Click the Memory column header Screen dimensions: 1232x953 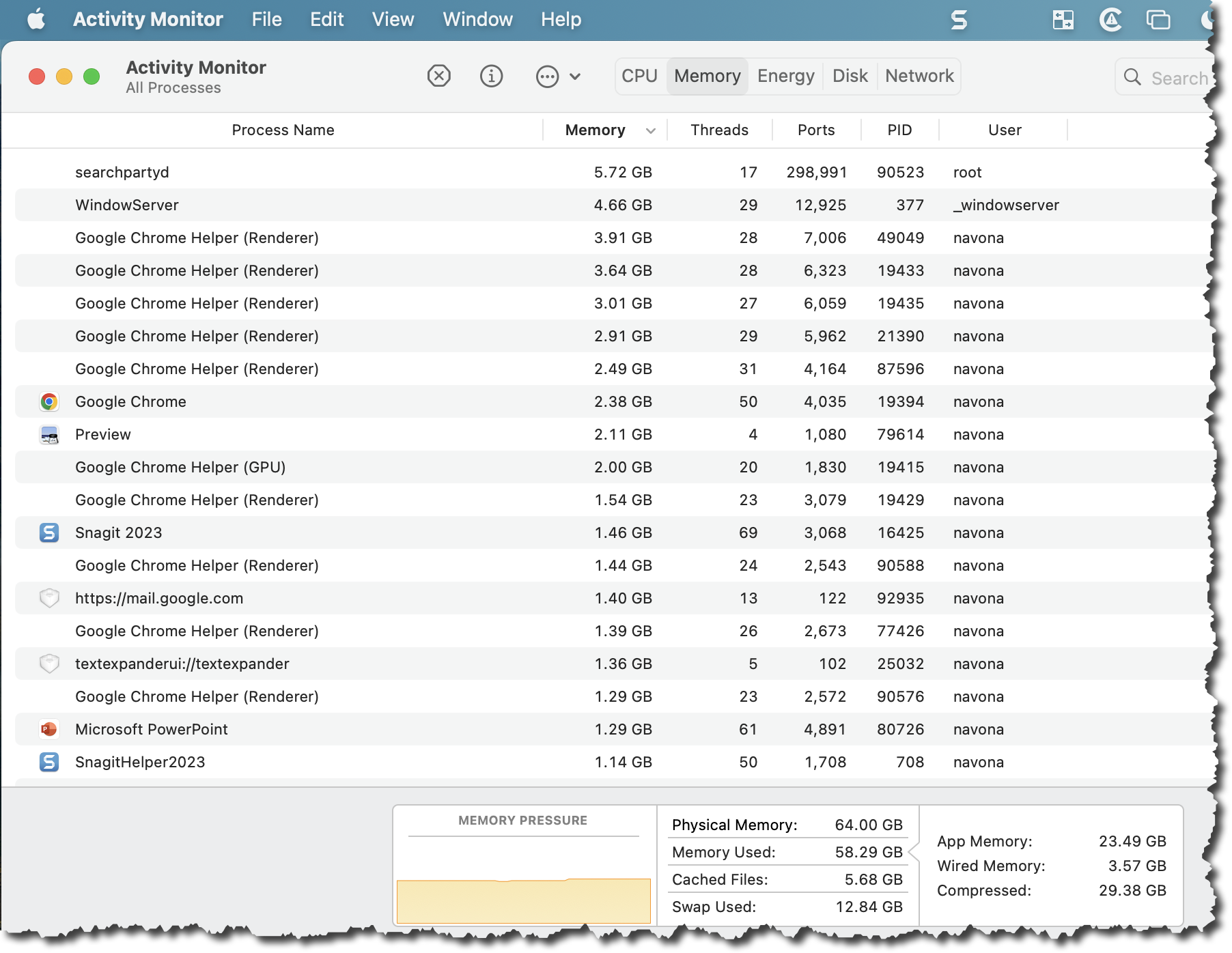coord(595,130)
